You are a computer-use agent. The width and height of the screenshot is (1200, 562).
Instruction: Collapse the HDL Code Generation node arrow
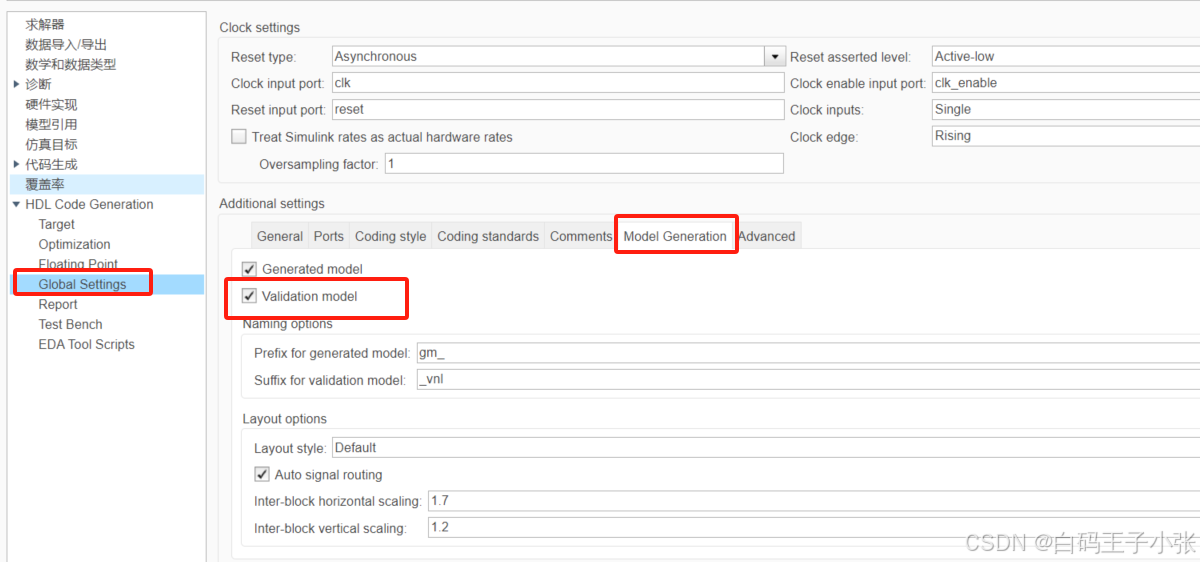[x=16, y=204]
